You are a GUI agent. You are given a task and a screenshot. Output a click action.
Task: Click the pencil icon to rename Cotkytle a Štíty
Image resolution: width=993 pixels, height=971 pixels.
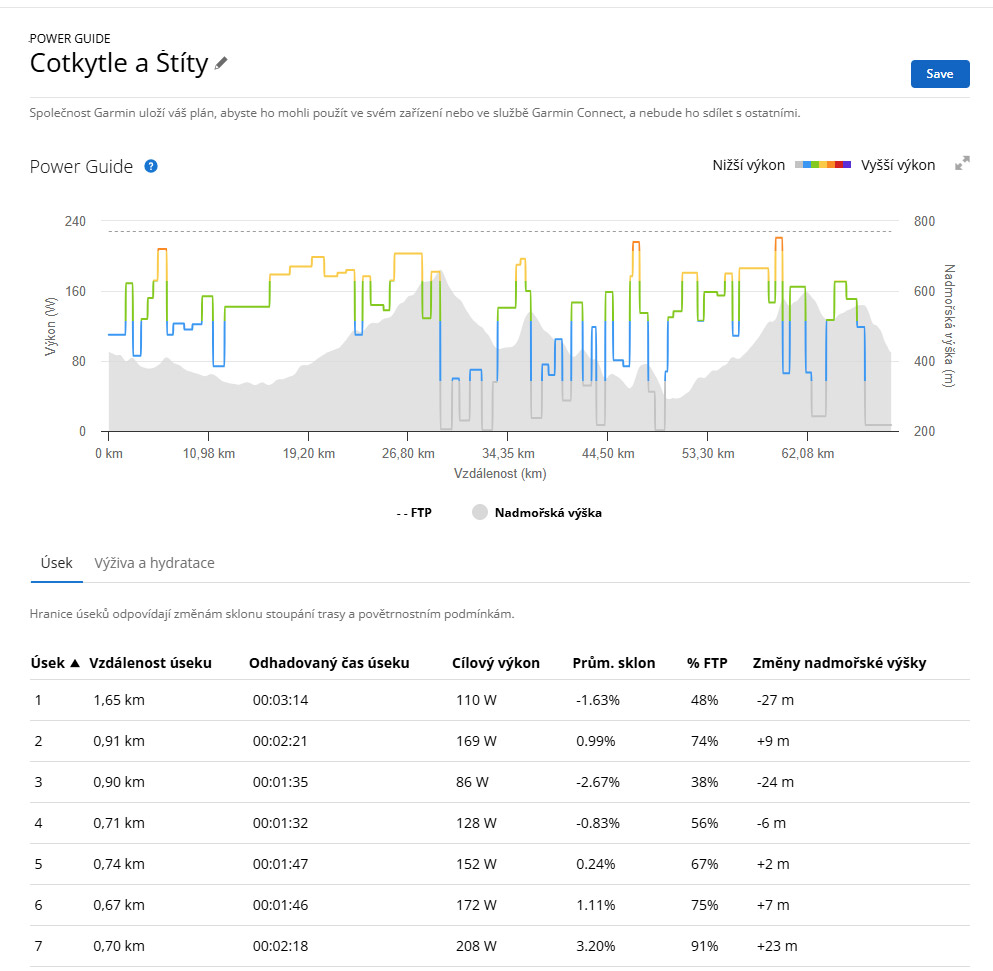pos(221,63)
